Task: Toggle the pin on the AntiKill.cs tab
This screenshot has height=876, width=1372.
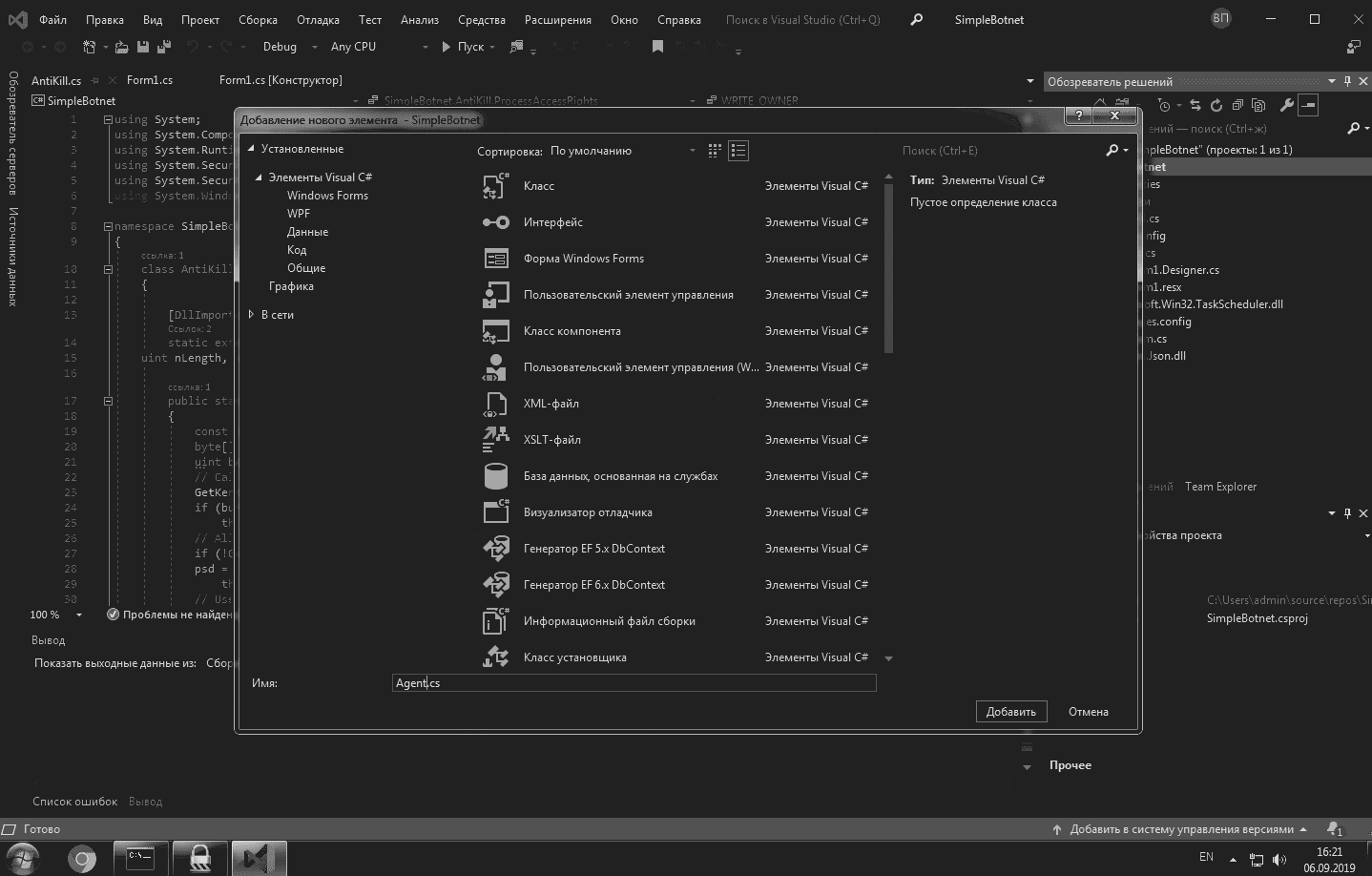Action: (x=94, y=81)
